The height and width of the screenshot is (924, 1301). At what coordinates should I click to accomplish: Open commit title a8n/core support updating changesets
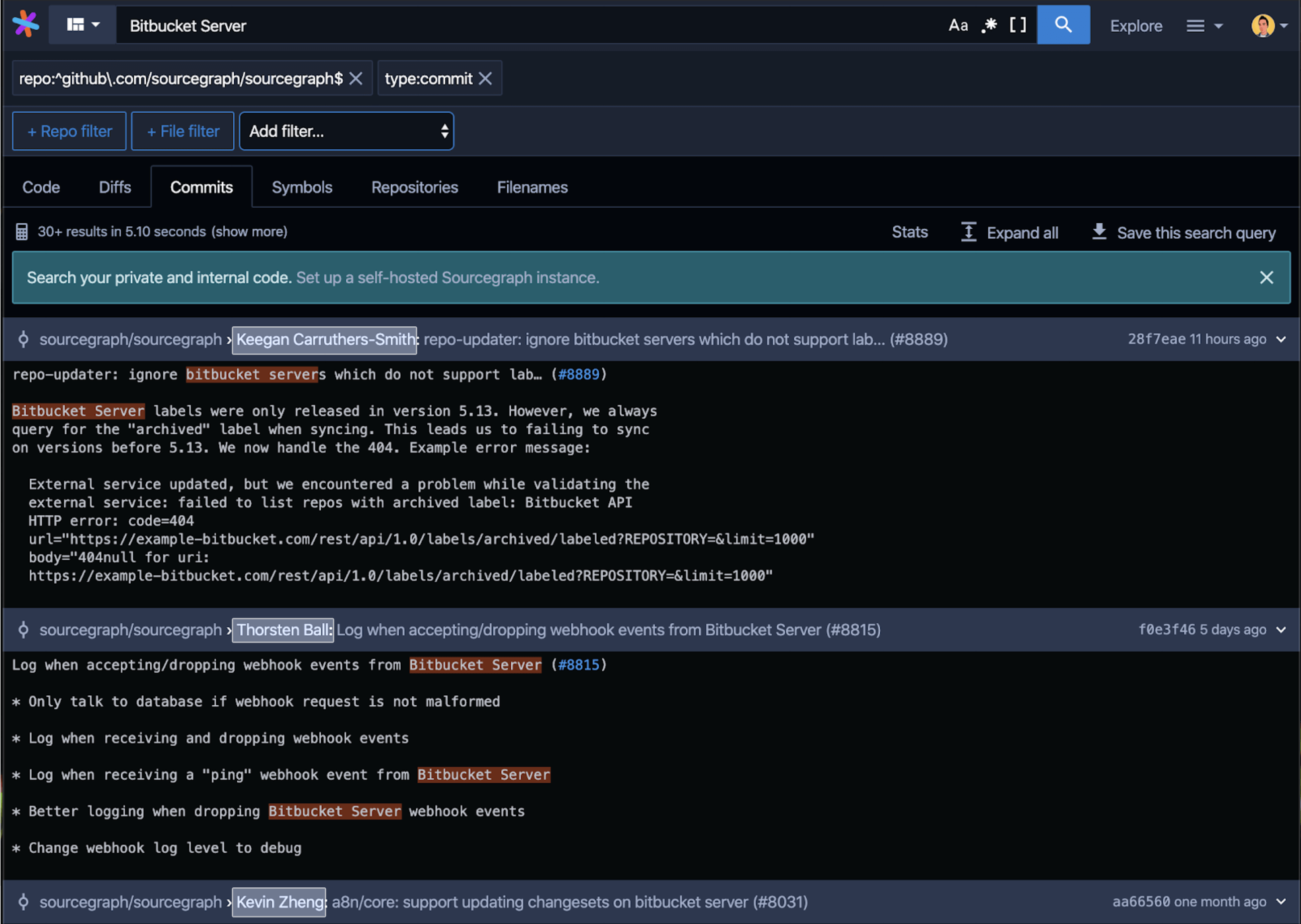tap(570, 902)
